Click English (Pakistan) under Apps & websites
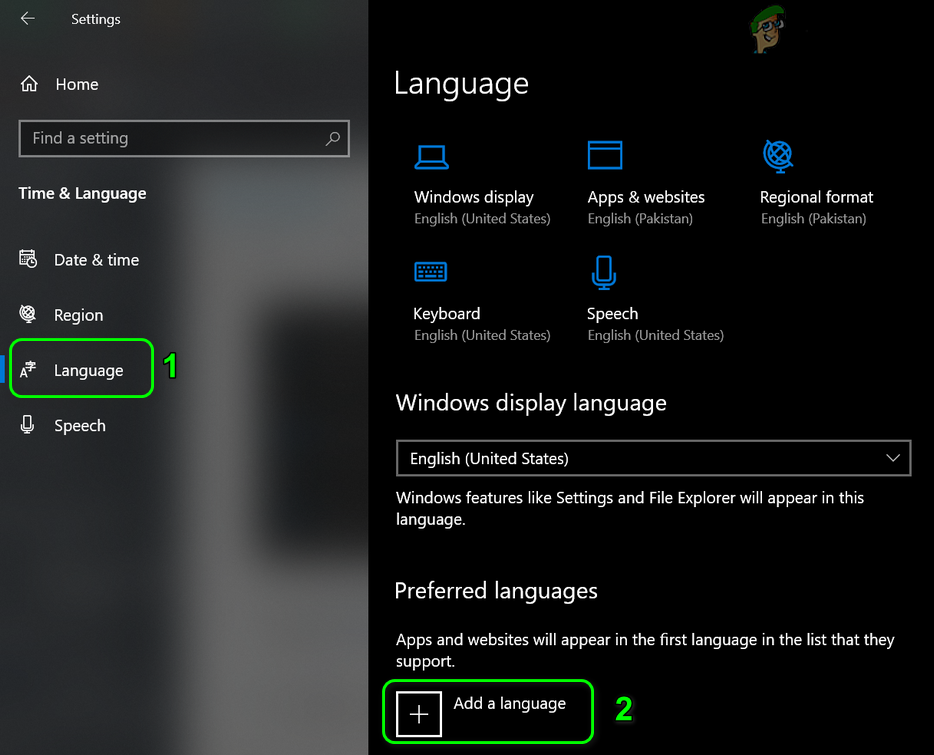 coord(640,219)
